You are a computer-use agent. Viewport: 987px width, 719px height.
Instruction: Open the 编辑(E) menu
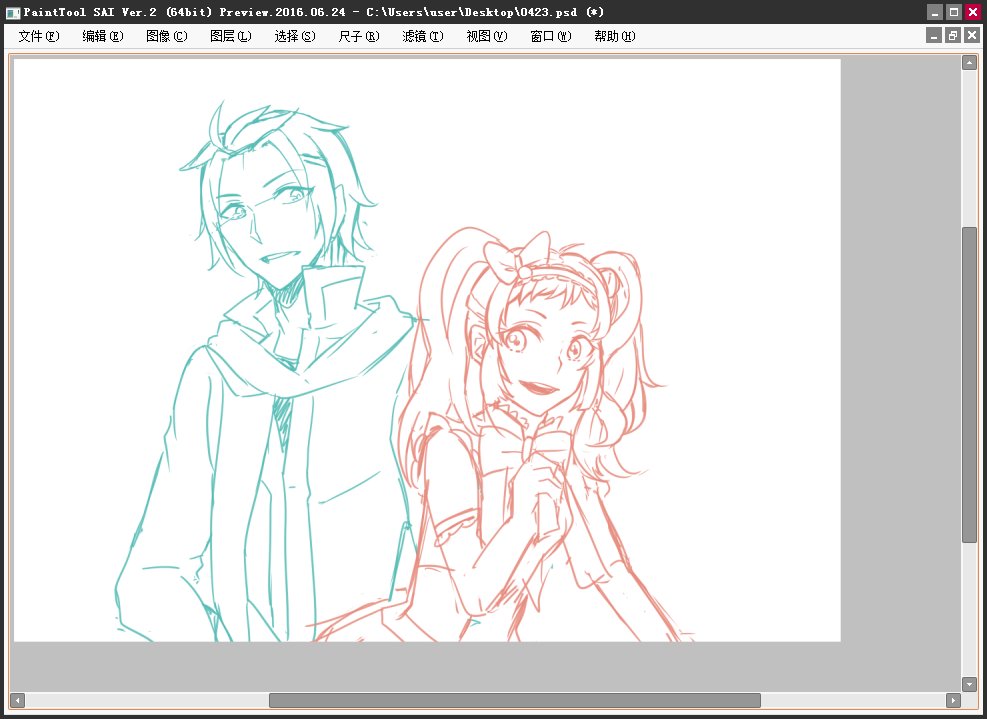click(x=103, y=36)
